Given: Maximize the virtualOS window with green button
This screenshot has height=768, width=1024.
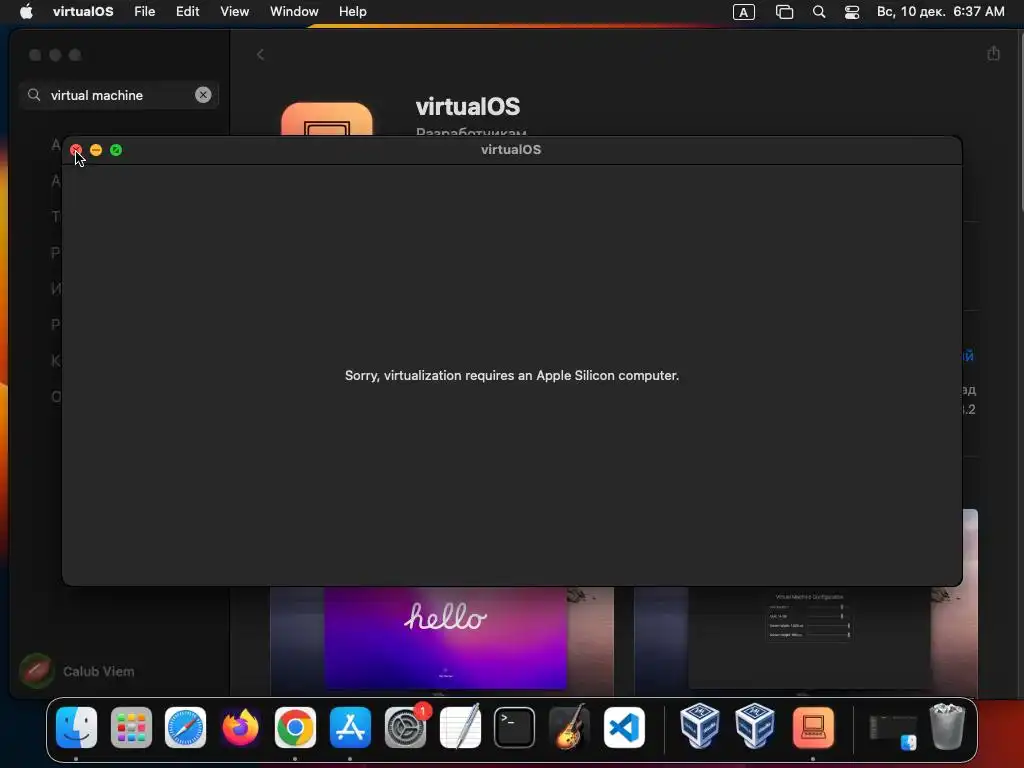Looking at the screenshot, I should pyautogui.click(x=116, y=150).
